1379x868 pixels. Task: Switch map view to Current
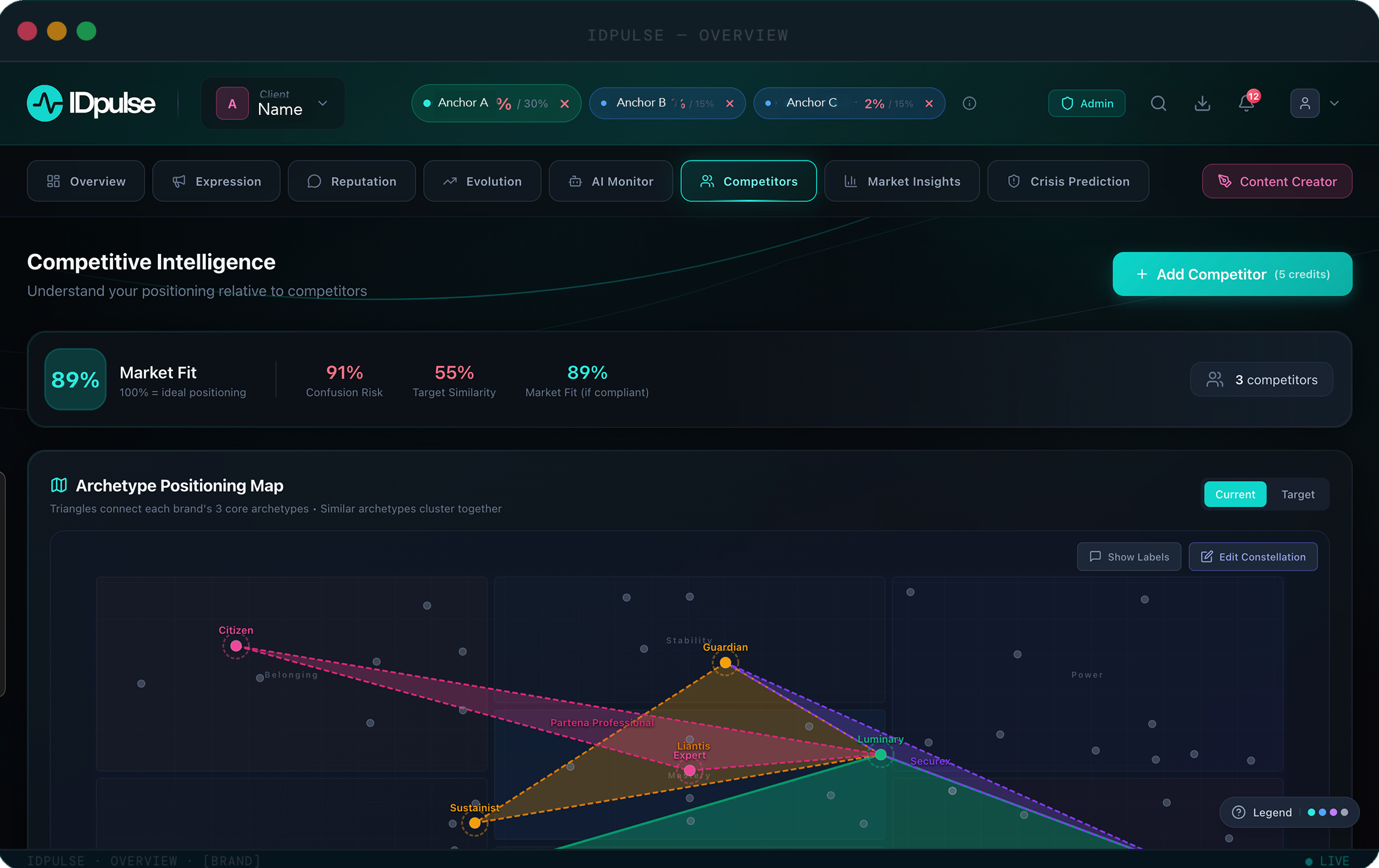(x=1235, y=494)
